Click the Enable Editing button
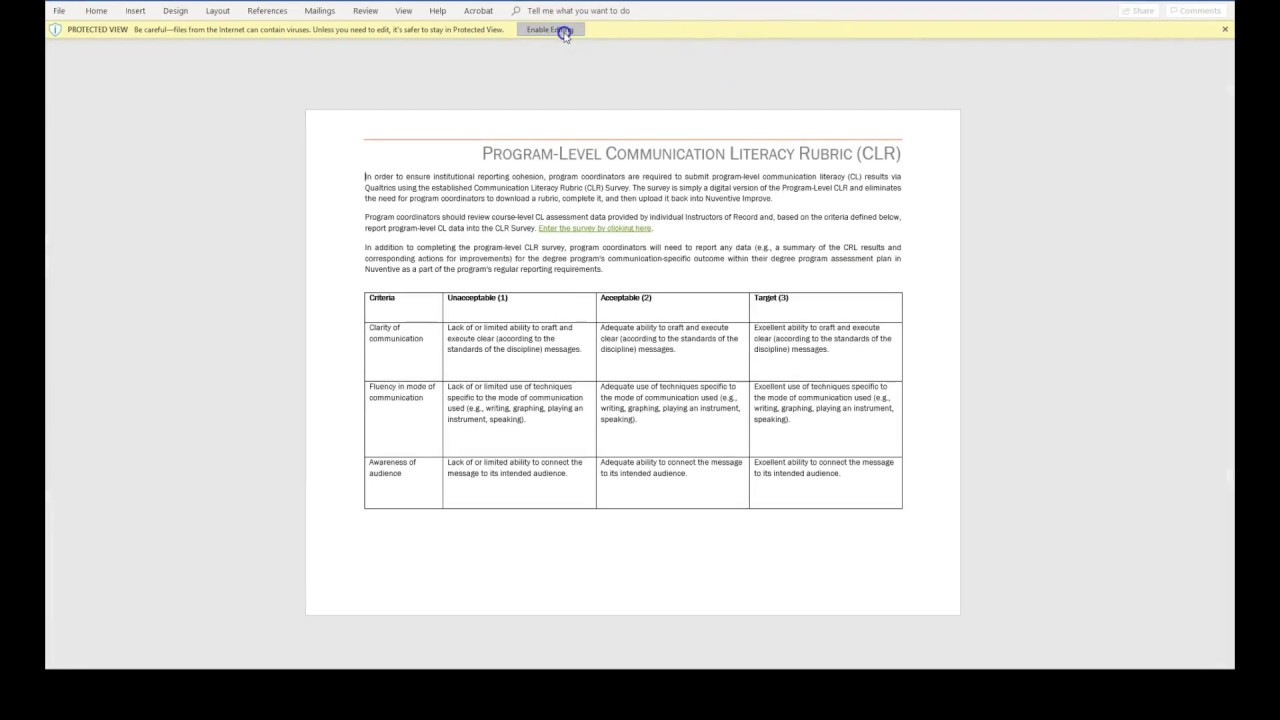Image resolution: width=1280 pixels, height=720 pixels. (x=550, y=30)
